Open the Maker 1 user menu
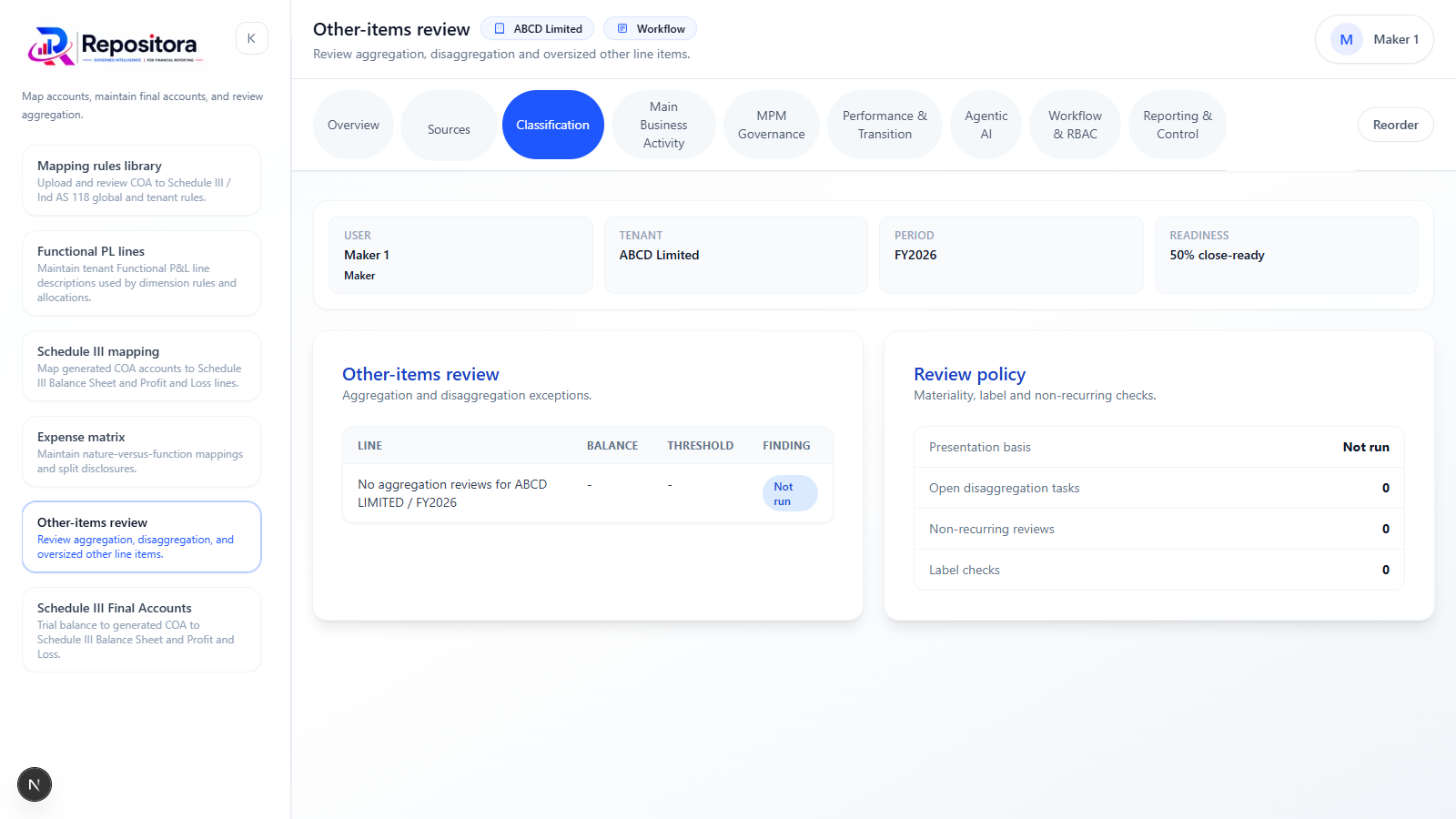1456x819 pixels. click(1374, 39)
